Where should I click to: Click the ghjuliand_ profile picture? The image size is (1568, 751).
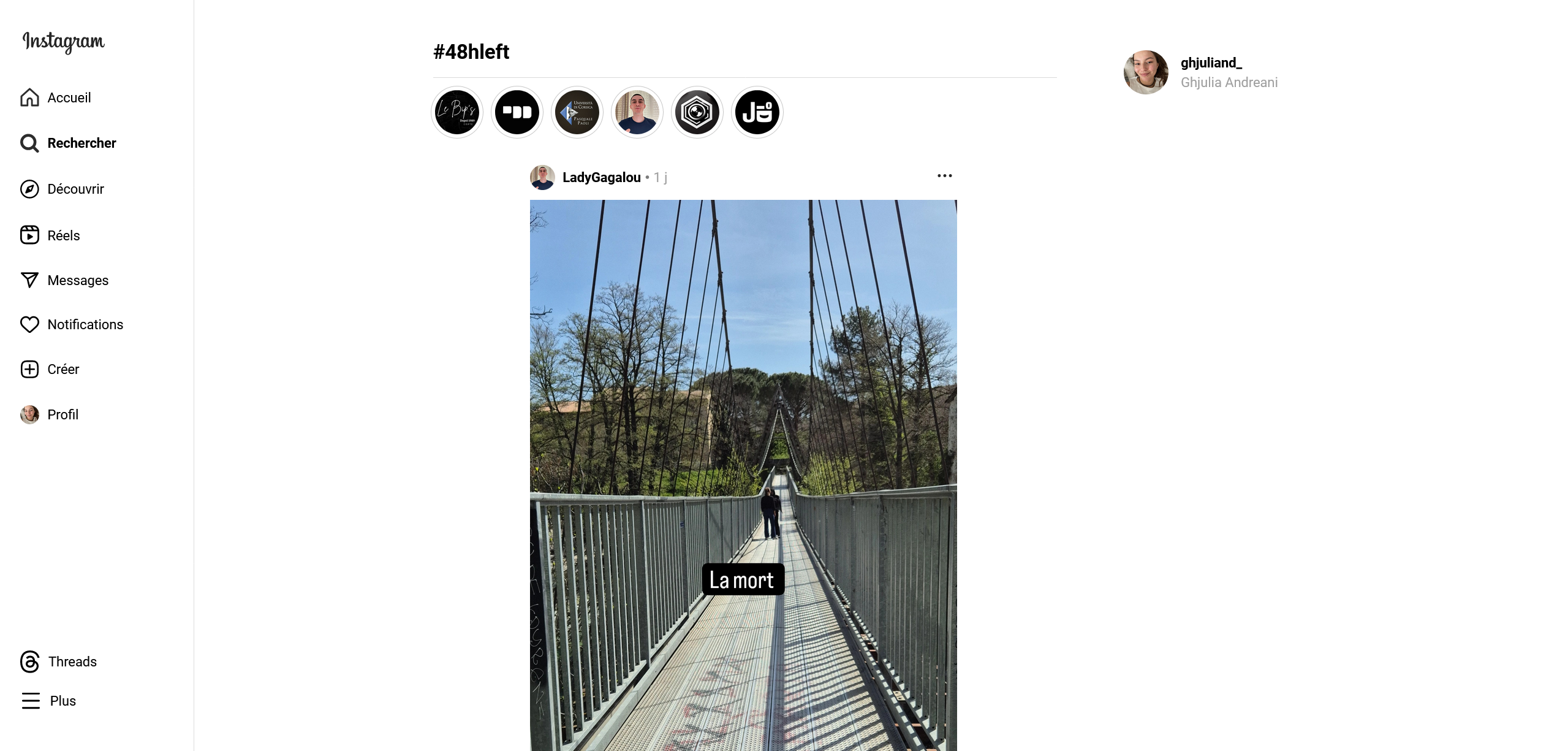pos(1145,72)
